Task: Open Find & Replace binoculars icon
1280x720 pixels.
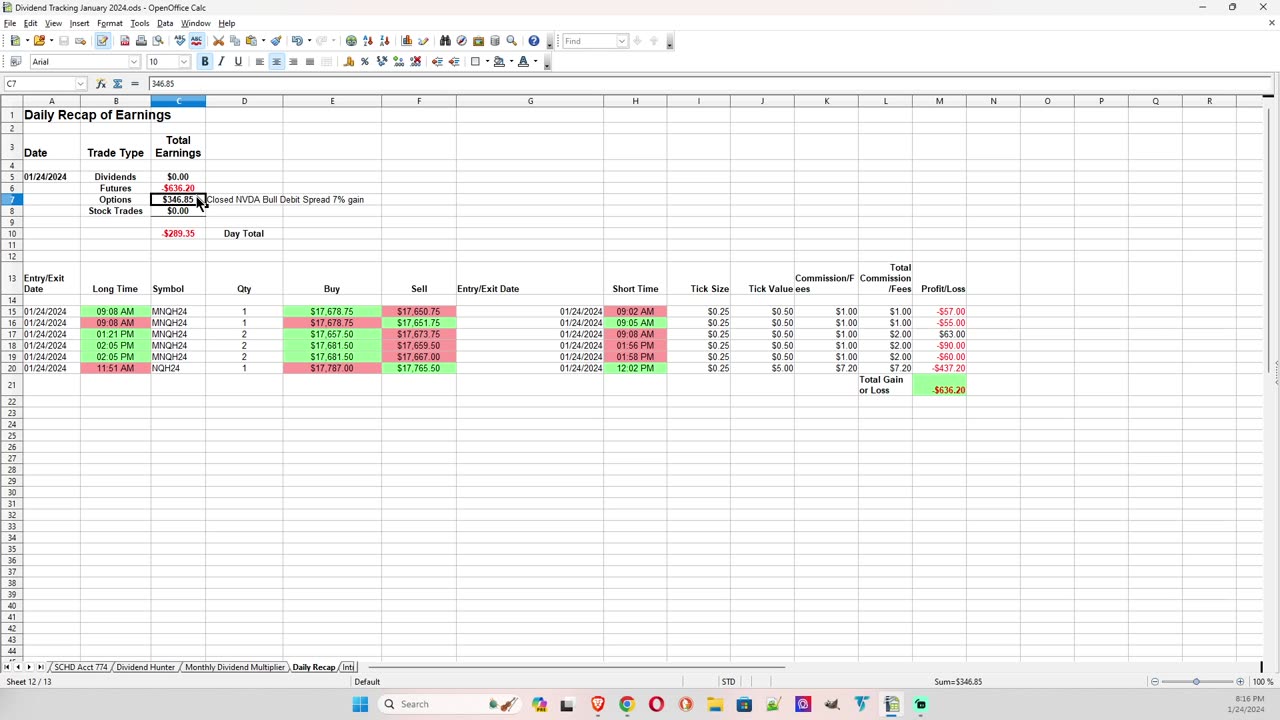Action: coord(445,41)
